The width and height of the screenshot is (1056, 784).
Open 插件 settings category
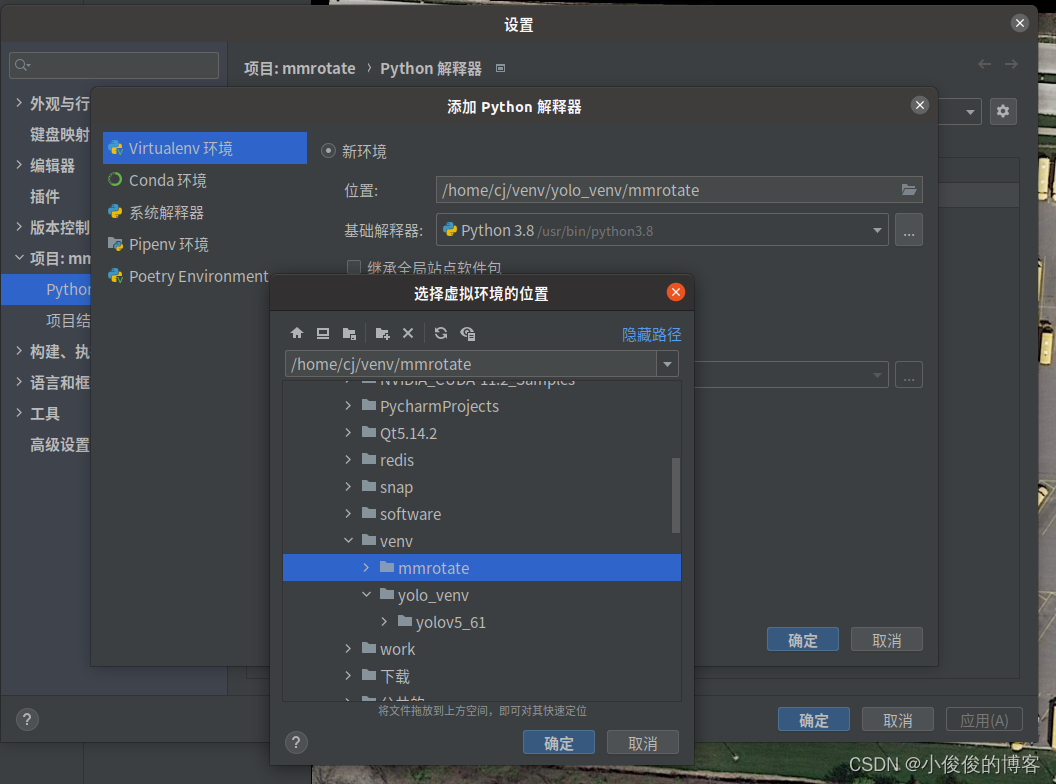point(45,197)
